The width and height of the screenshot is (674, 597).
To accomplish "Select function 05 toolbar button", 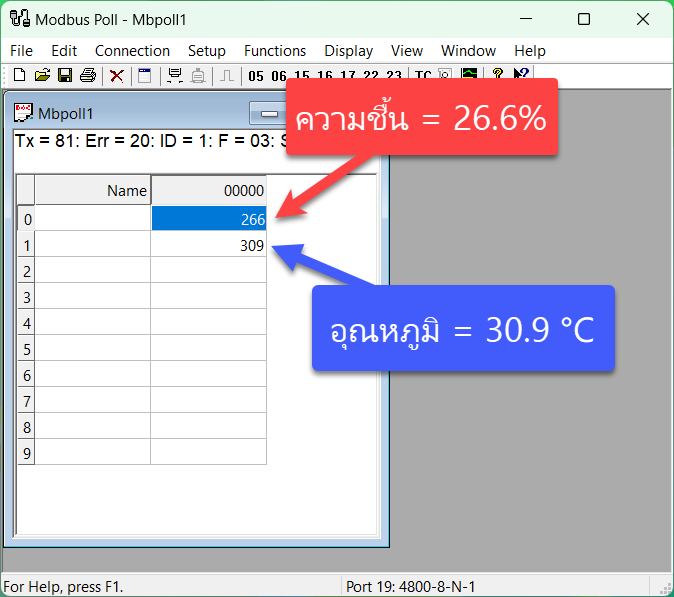I will (256, 76).
